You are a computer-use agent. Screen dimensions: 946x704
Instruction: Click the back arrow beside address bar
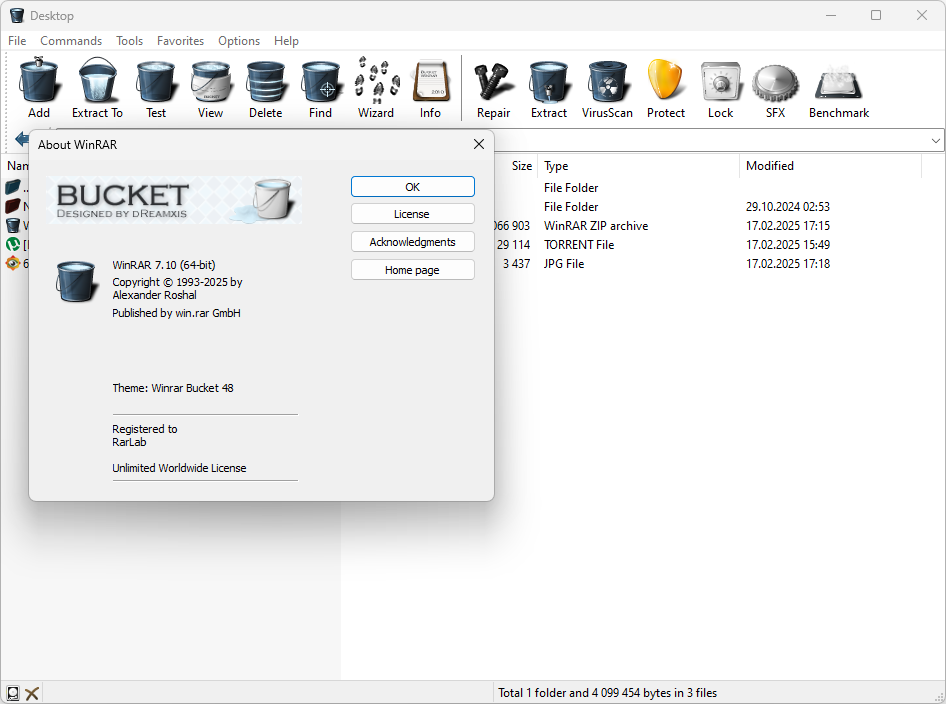tap(21, 139)
